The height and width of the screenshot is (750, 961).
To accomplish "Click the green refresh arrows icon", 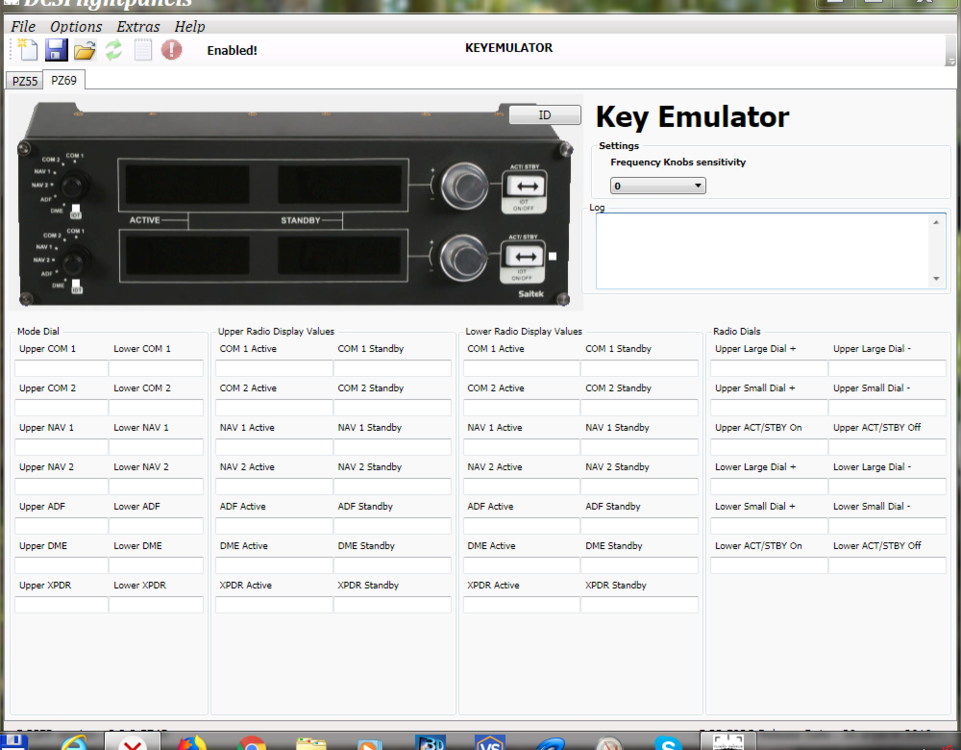I will 113,50.
